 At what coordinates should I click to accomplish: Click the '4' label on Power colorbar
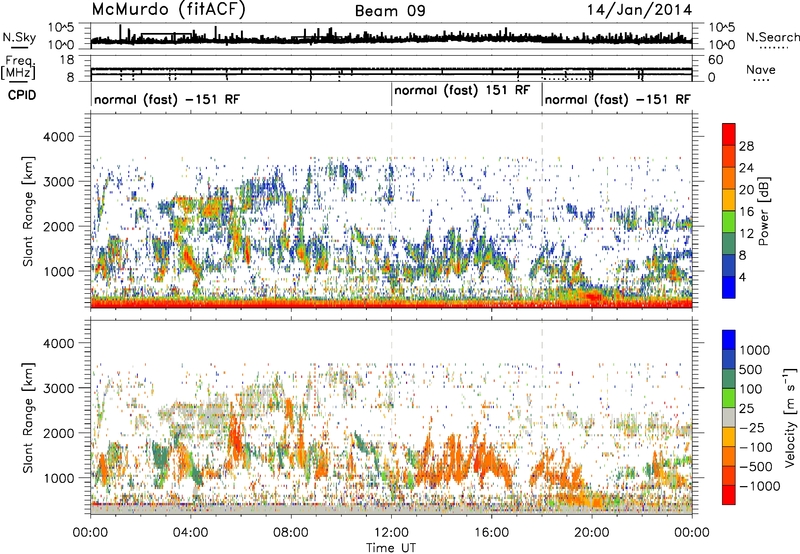coord(743,277)
